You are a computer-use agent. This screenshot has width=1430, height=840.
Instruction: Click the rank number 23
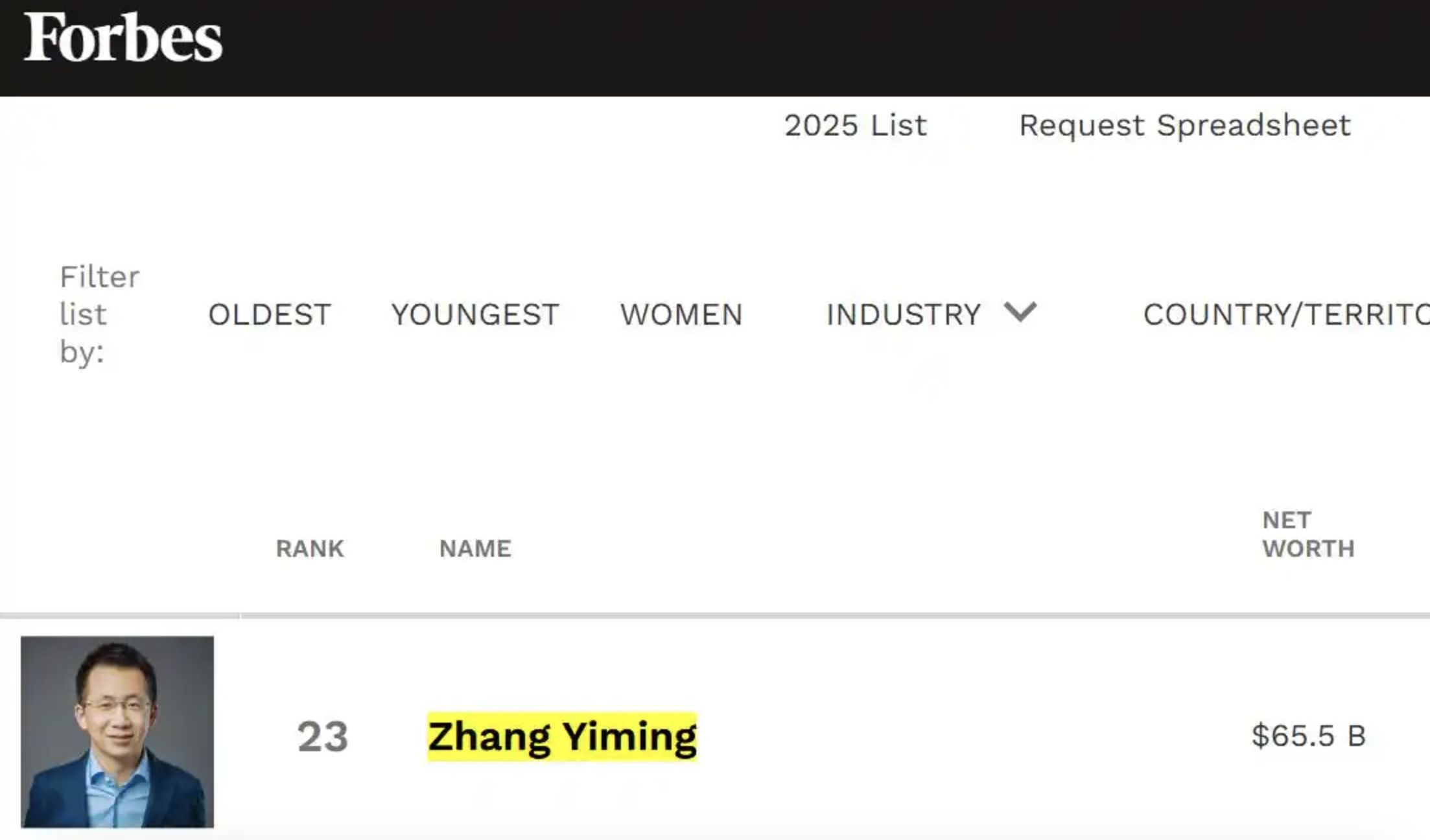[323, 736]
